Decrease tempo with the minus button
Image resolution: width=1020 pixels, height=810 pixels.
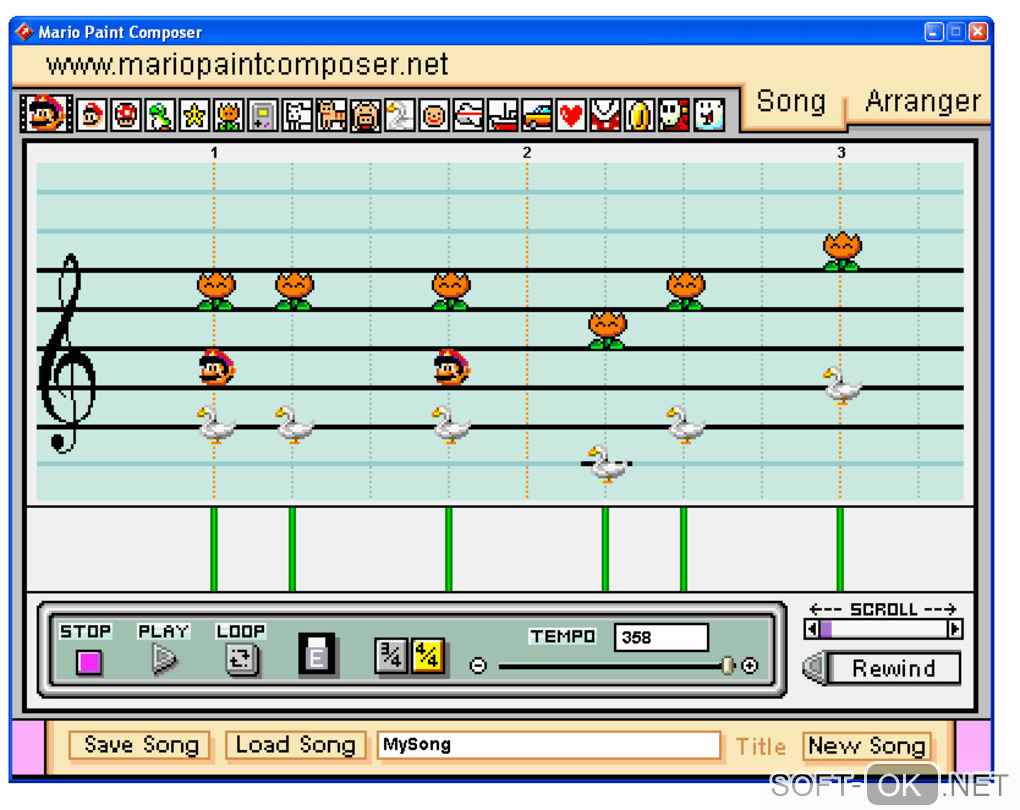(x=478, y=666)
